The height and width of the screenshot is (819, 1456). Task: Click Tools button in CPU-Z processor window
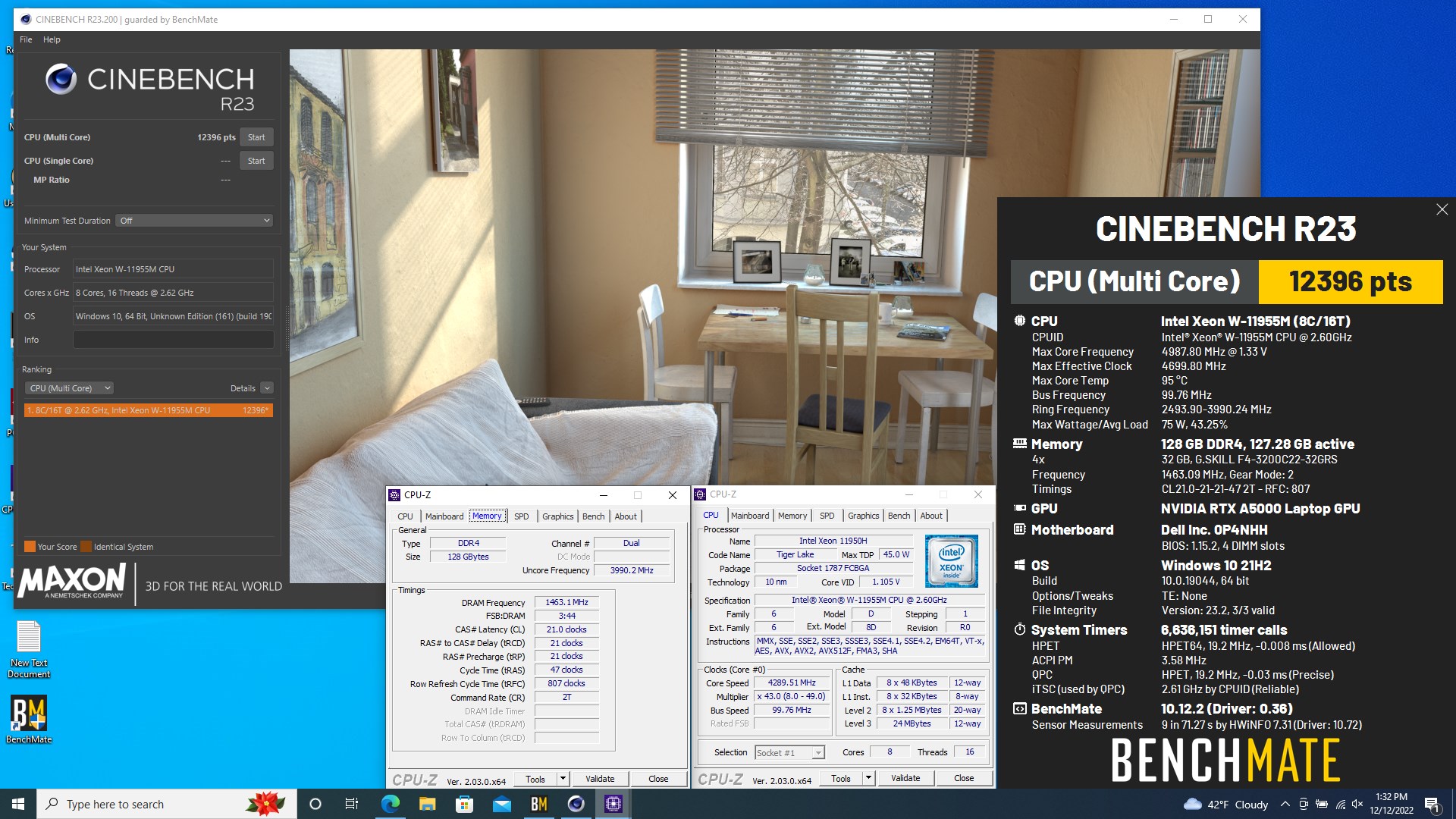[841, 778]
